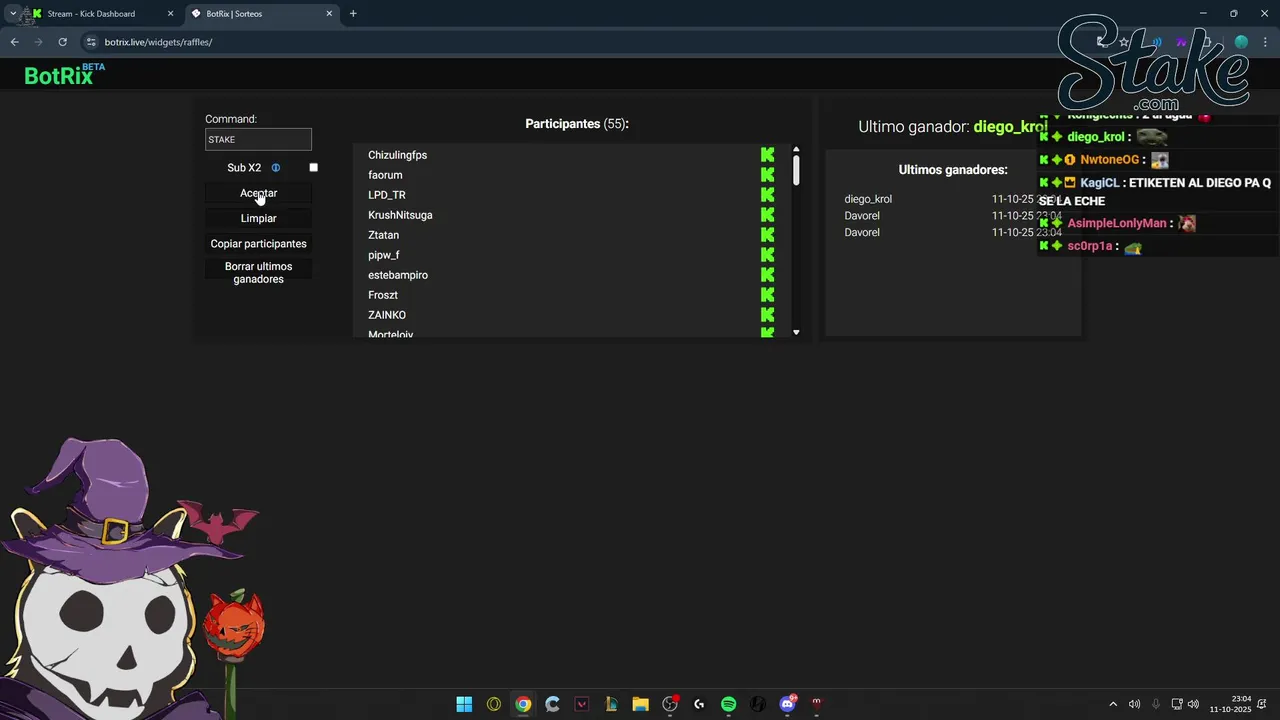Click the Kick icon beside Ztatan
The width and height of the screenshot is (1280, 720).
tap(767, 235)
